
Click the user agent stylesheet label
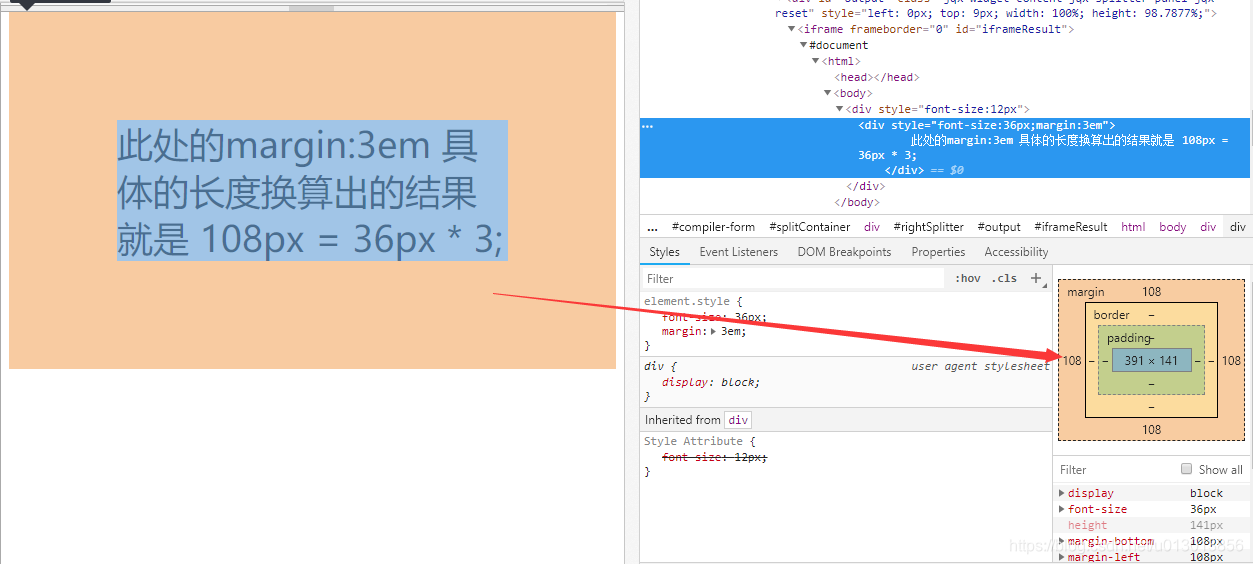(x=980, y=366)
